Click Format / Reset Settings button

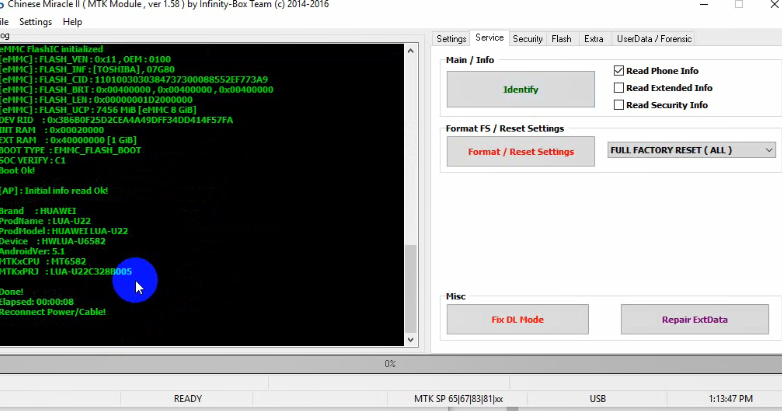[520, 152]
